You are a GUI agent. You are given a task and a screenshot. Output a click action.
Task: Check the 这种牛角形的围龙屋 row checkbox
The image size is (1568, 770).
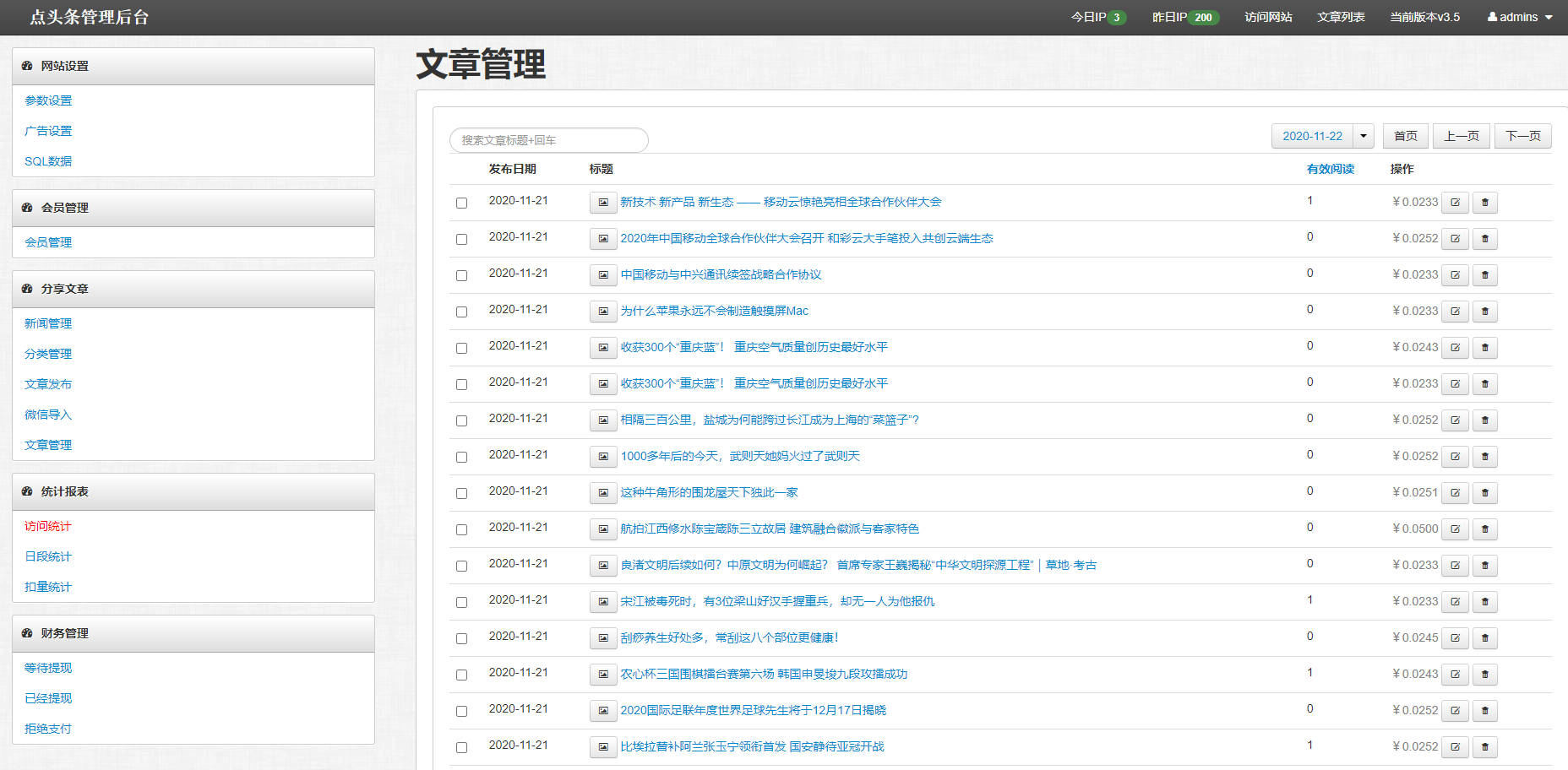click(461, 493)
